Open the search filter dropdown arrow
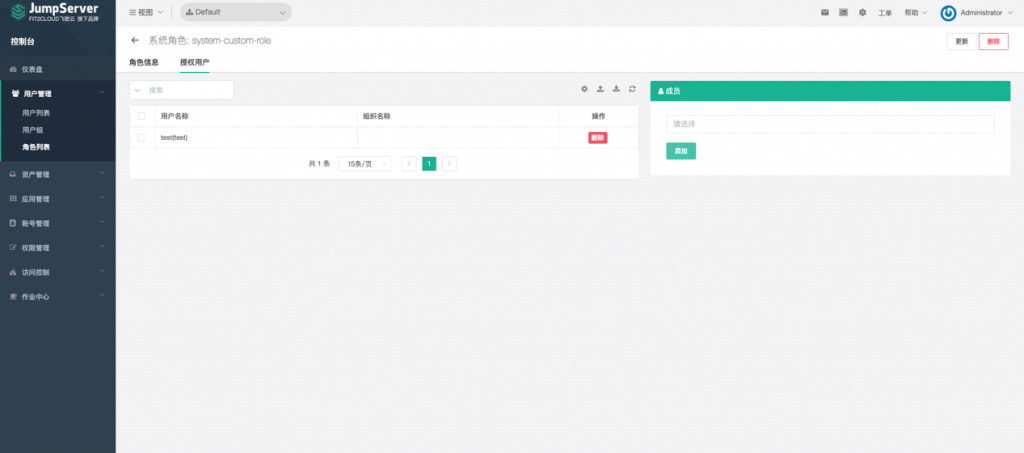Image resolution: width=1024 pixels, height=453 pixels. tap(137, 90)
